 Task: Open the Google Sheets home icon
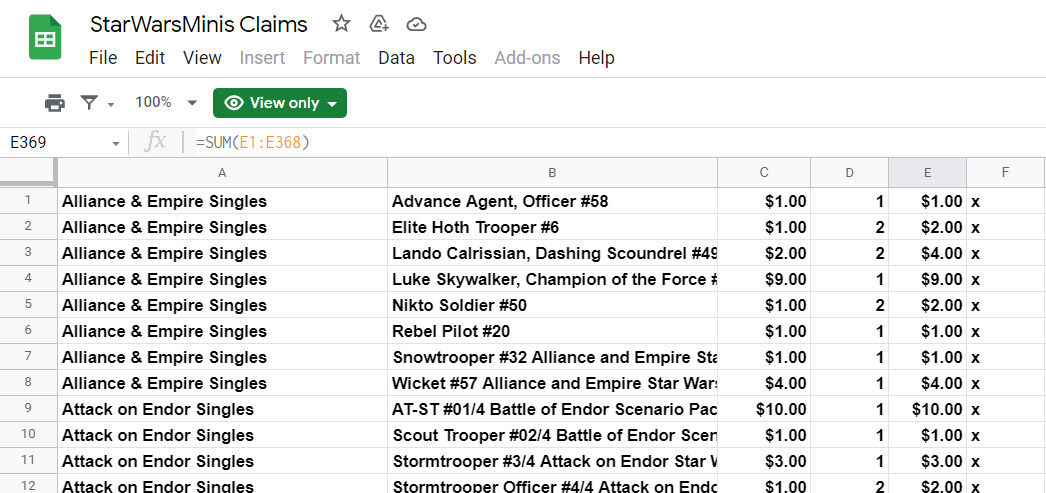[45, 37]
